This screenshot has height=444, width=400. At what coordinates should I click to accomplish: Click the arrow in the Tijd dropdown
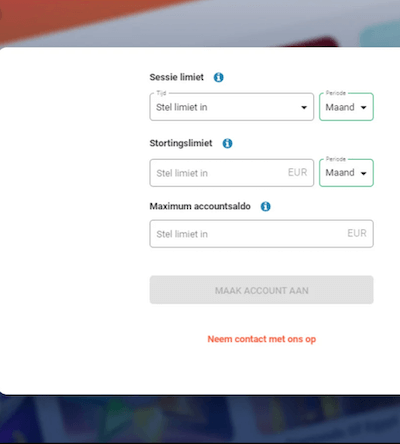[304, 107]
